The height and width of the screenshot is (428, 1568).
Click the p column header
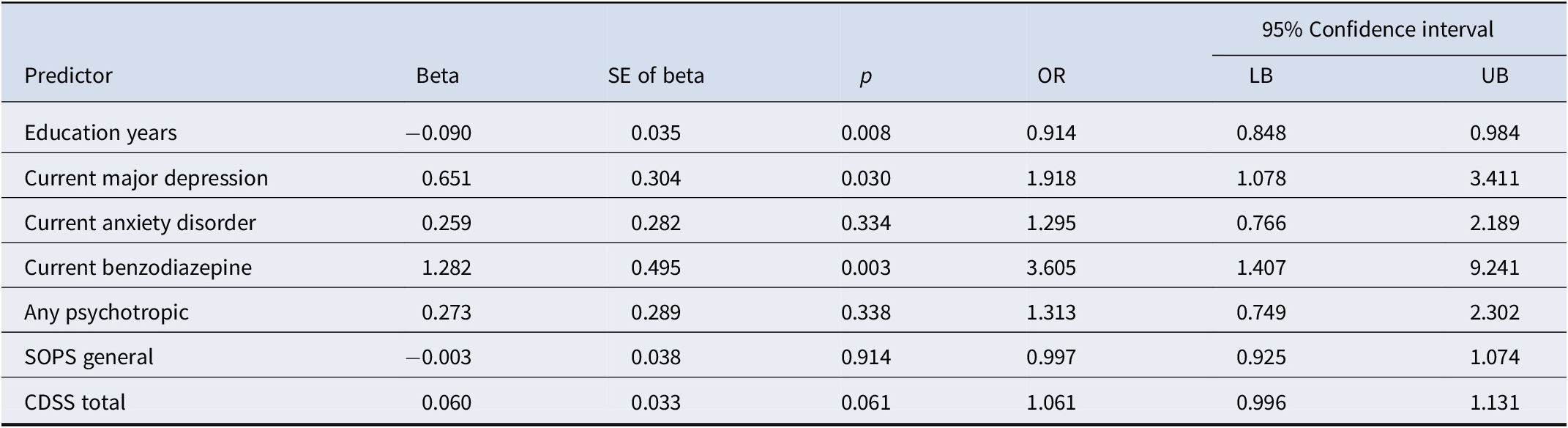[865, 76]
